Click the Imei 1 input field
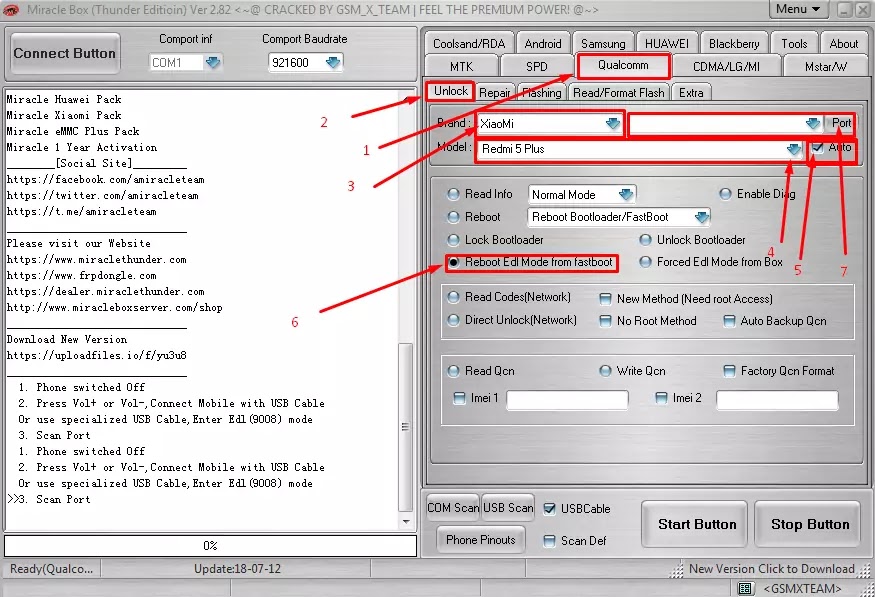Image resolution: width=875 pixels, height=597 pixels. point(567,400)
